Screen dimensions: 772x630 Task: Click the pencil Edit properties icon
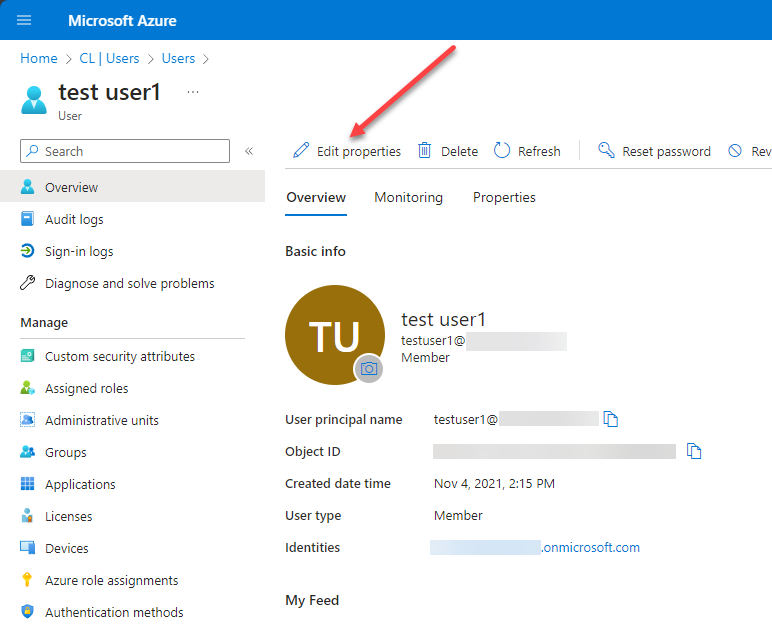coord(301,150)
